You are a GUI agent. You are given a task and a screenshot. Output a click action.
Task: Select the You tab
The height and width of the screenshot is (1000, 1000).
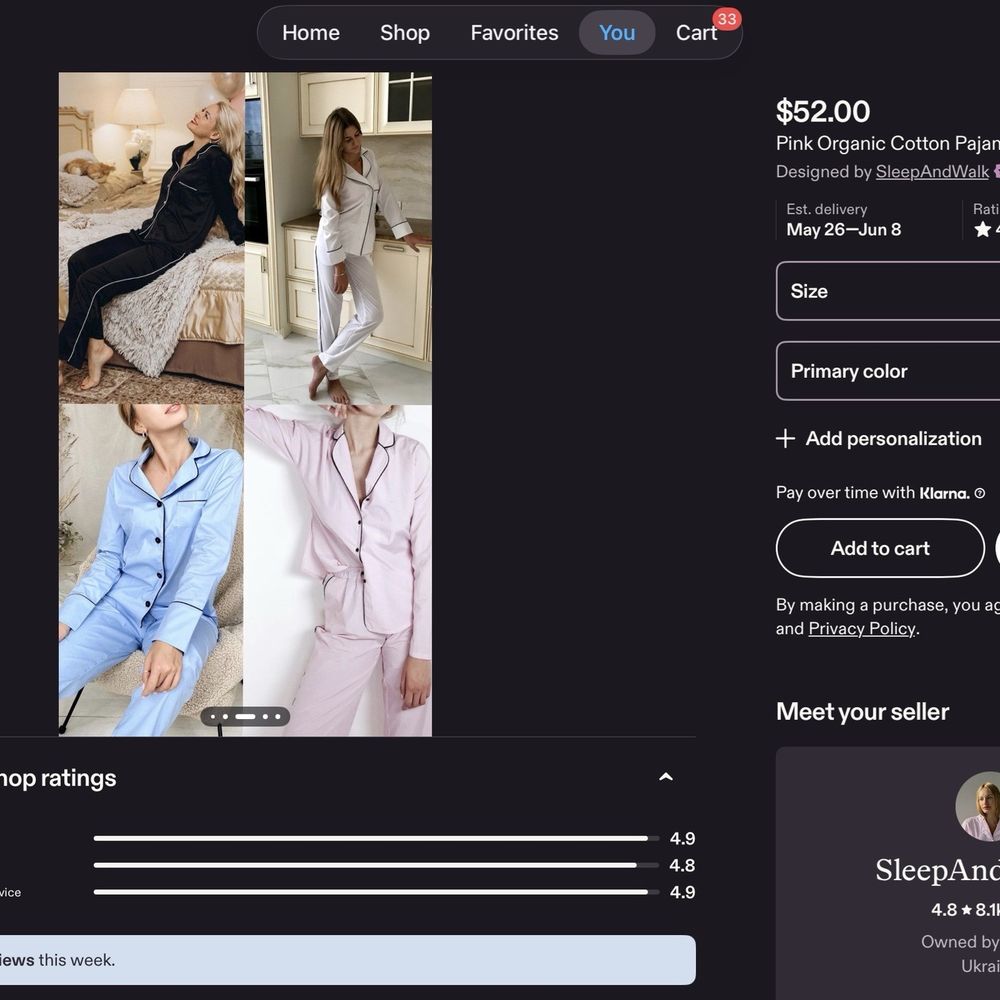(x=617, y=33)
